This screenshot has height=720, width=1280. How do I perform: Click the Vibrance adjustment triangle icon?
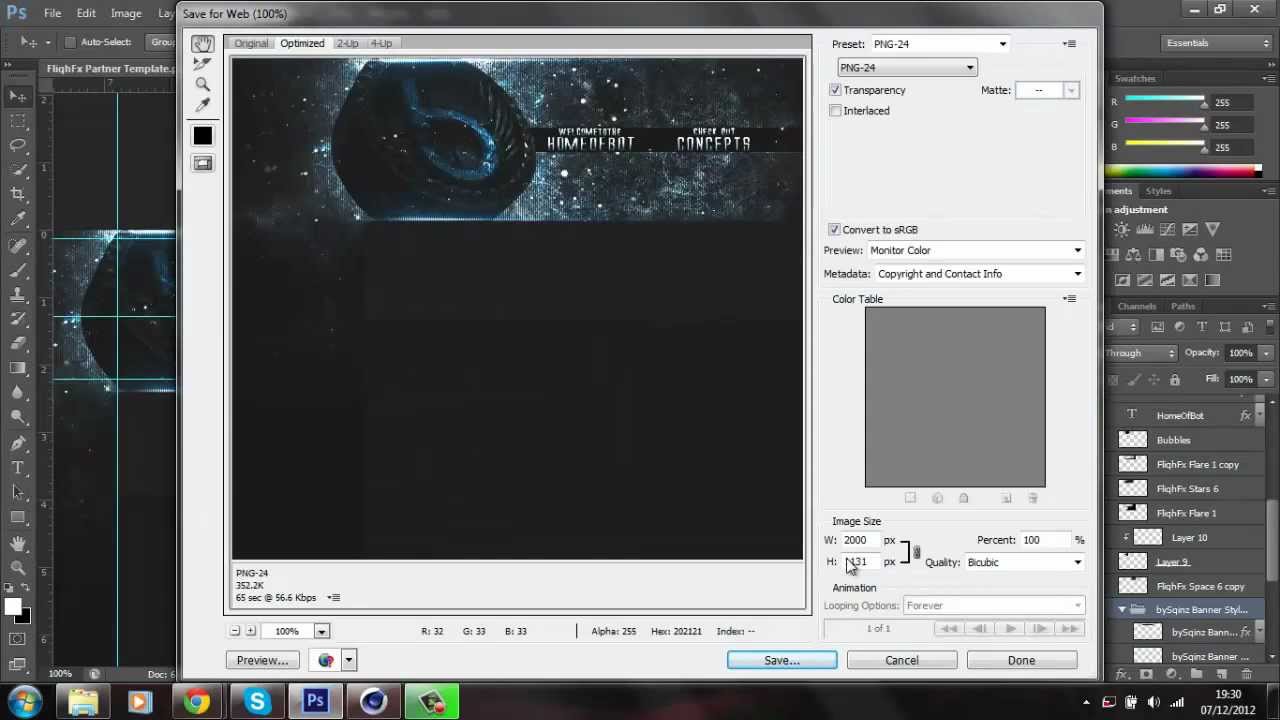1212,230
